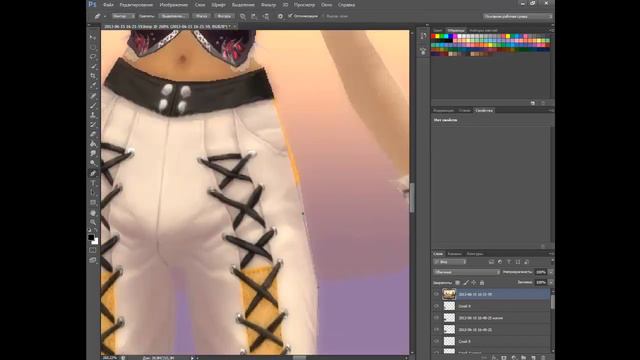
Task: Open collapsed History panel icon
Action: [x=423, y=36]
